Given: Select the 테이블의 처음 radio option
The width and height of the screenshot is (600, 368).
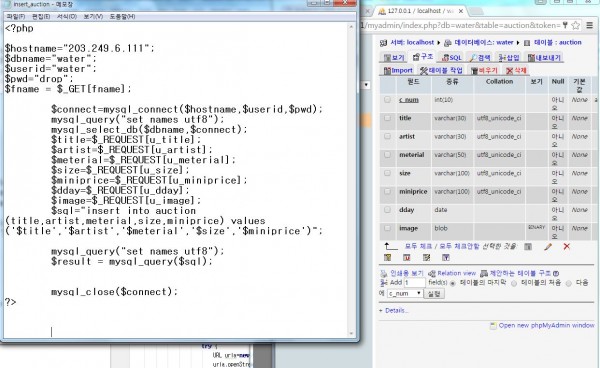Looking at the screenshot, I should pos(514,283).
